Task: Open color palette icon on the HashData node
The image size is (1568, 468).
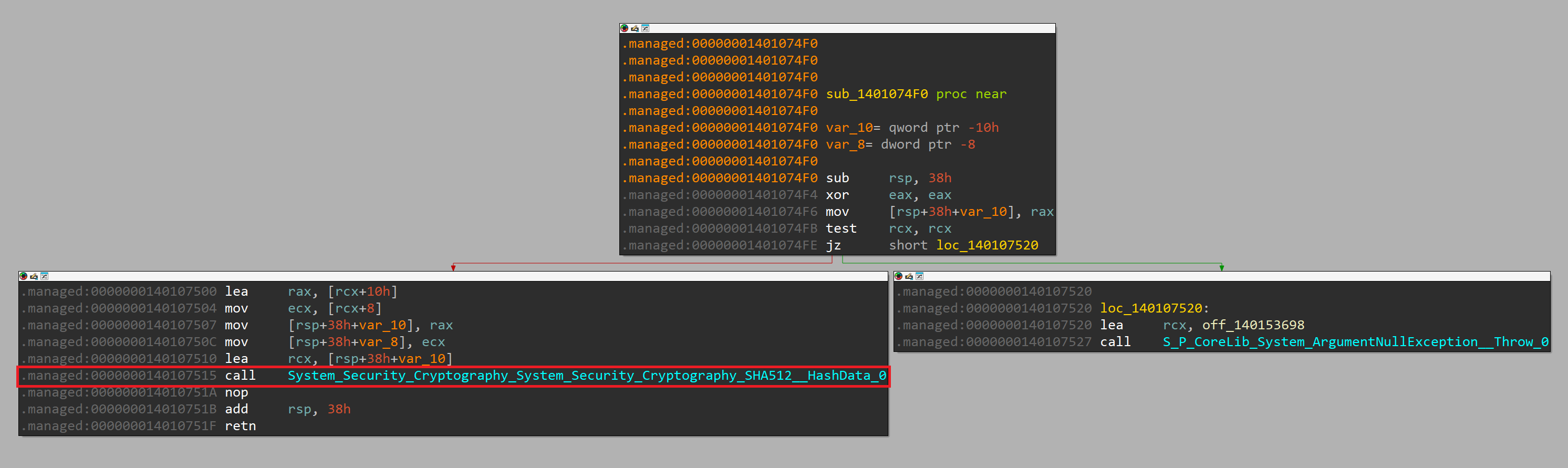Action: (x=23, y=276)
